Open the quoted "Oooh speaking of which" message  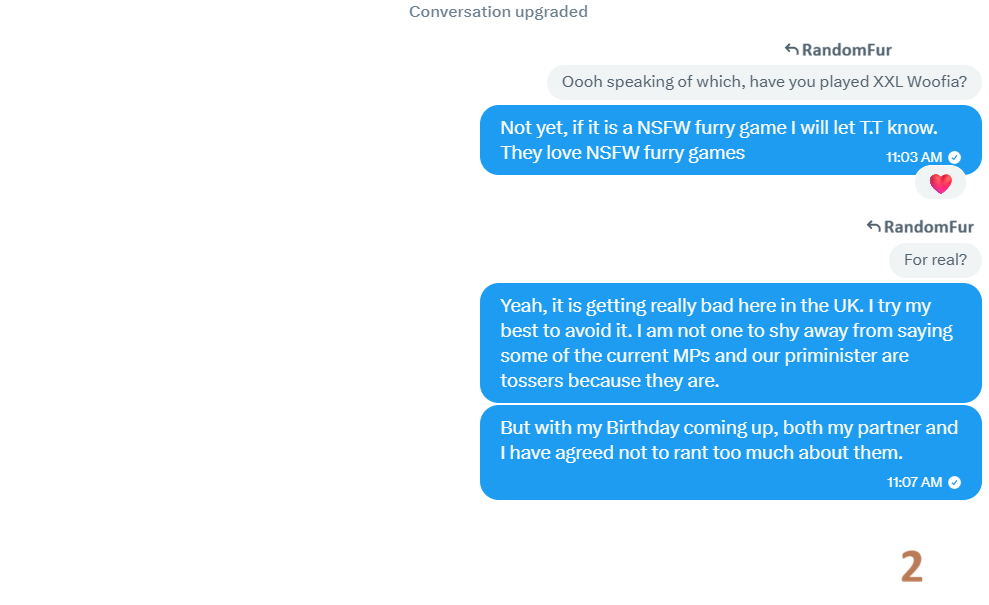pos(764,82)
